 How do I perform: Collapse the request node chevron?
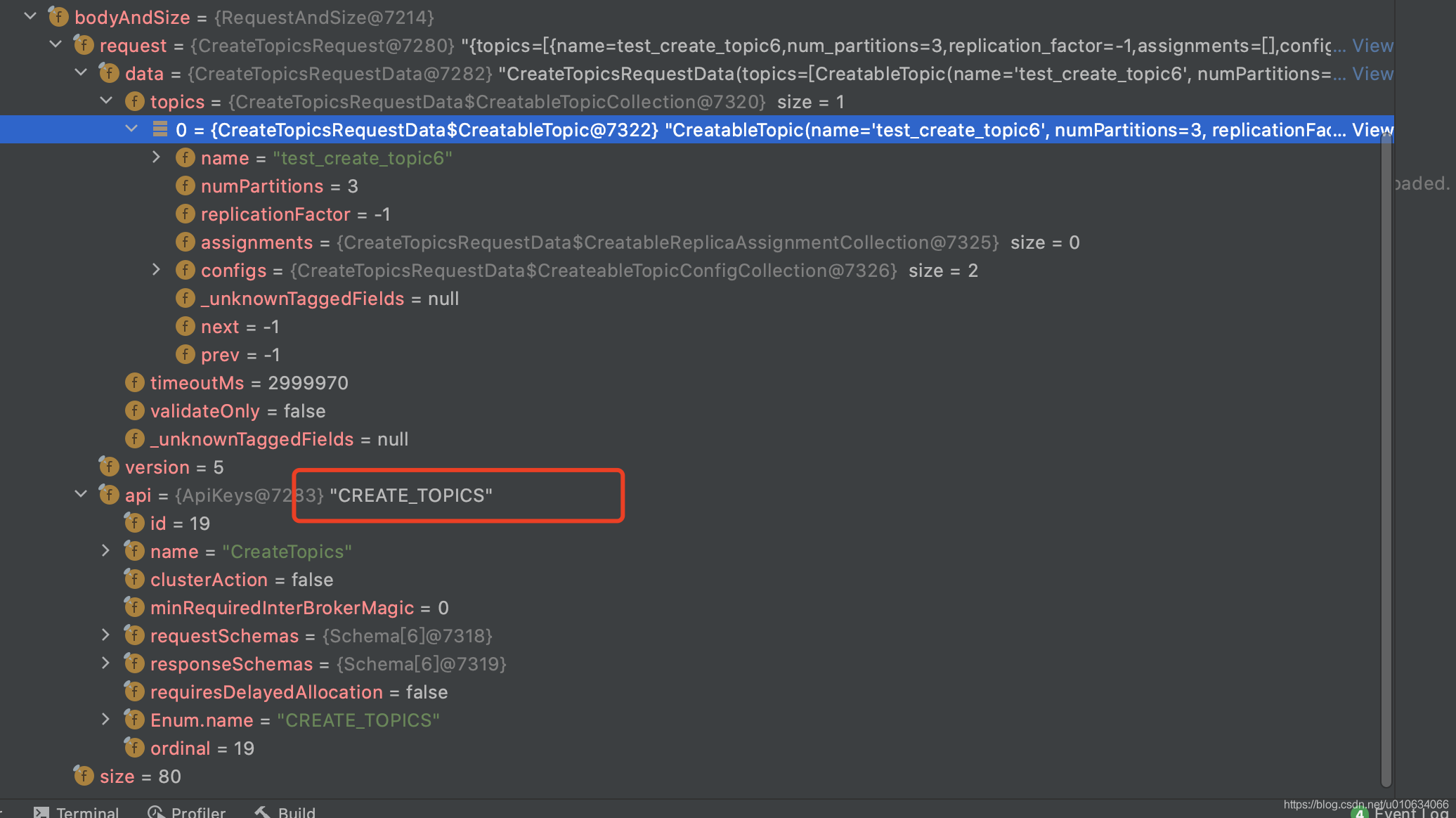(56, 44)
